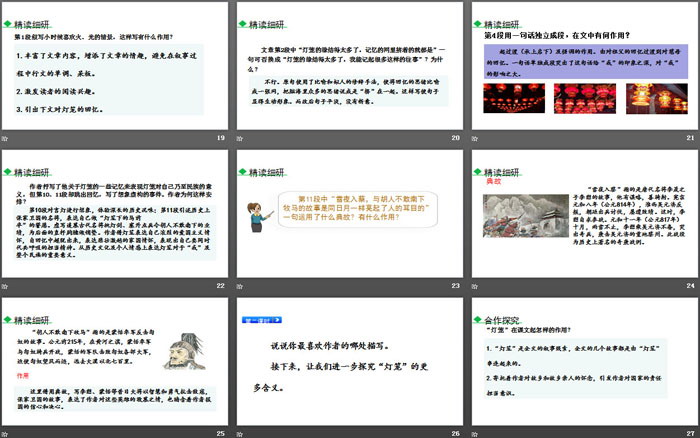Image resolution: width=700 pixels, height=438 pixels.
Task: Click the slide number 24 label
Action: [690, 286]
